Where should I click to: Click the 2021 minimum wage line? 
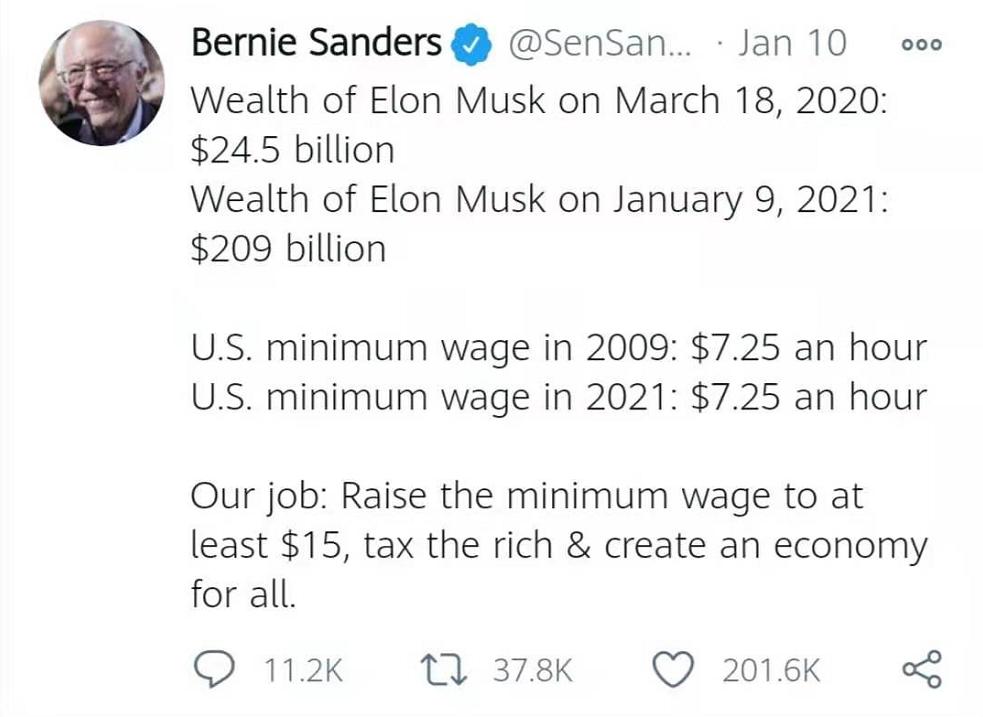(x=558, y=396)
